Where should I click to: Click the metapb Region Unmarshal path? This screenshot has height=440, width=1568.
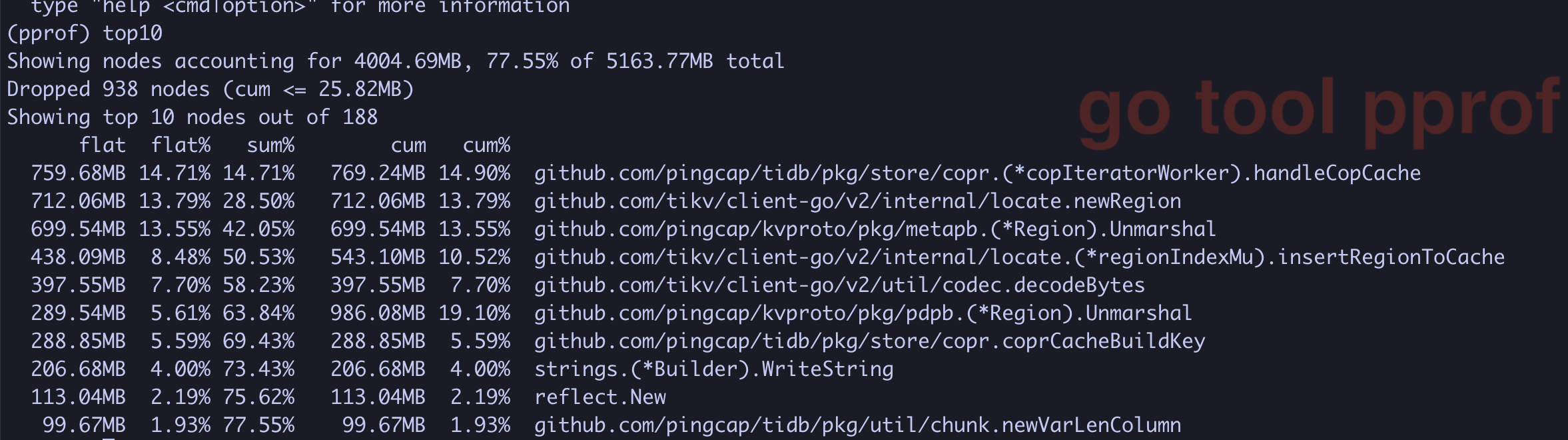tap(875, 229)
